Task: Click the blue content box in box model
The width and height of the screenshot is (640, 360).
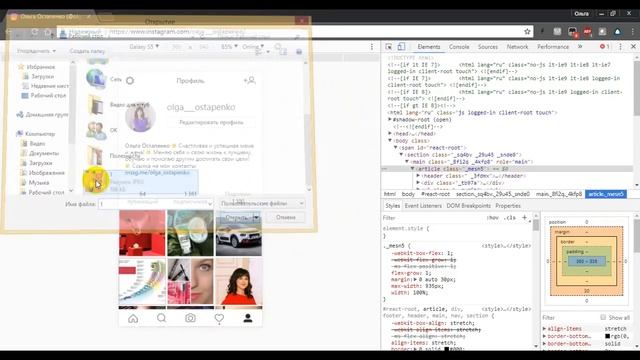Action: coord(587,261)
